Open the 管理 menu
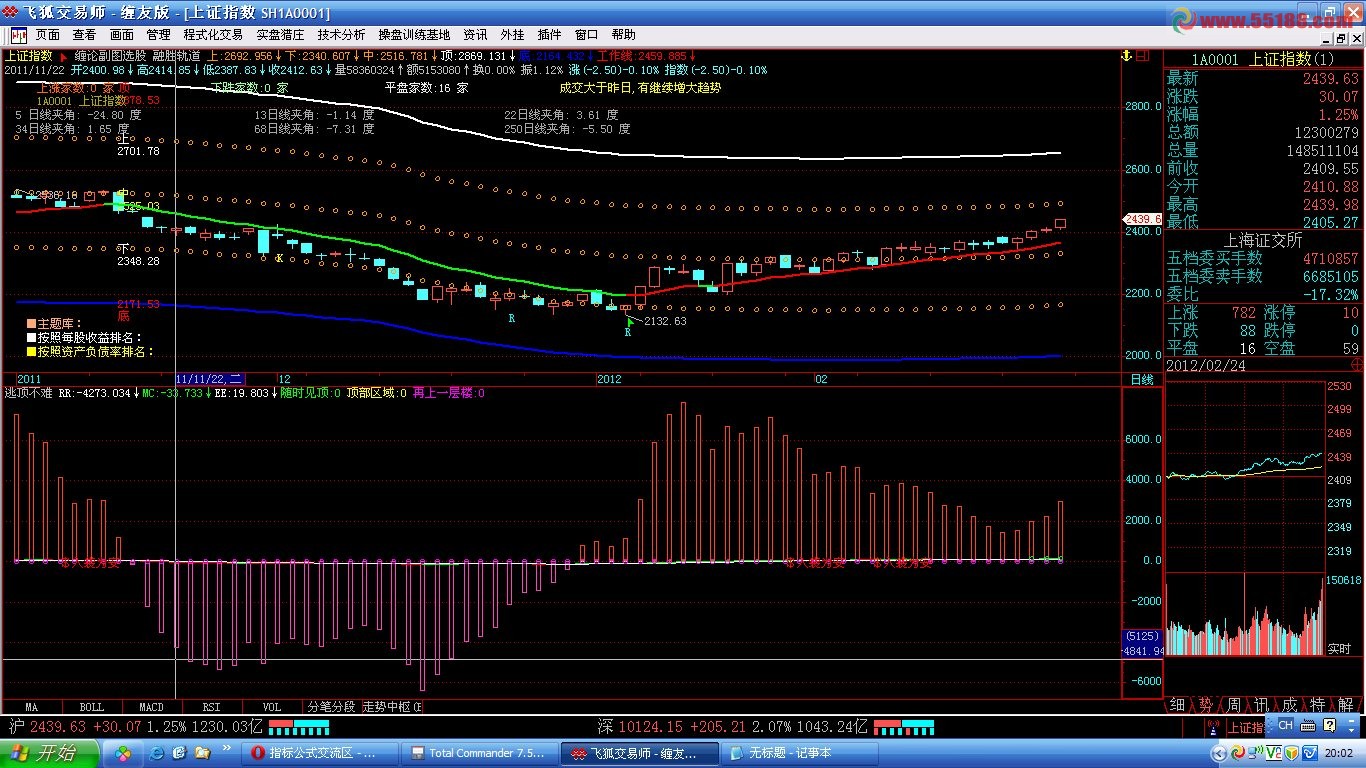This screenshot has width=1366, height=768. [x=158, y=35]
